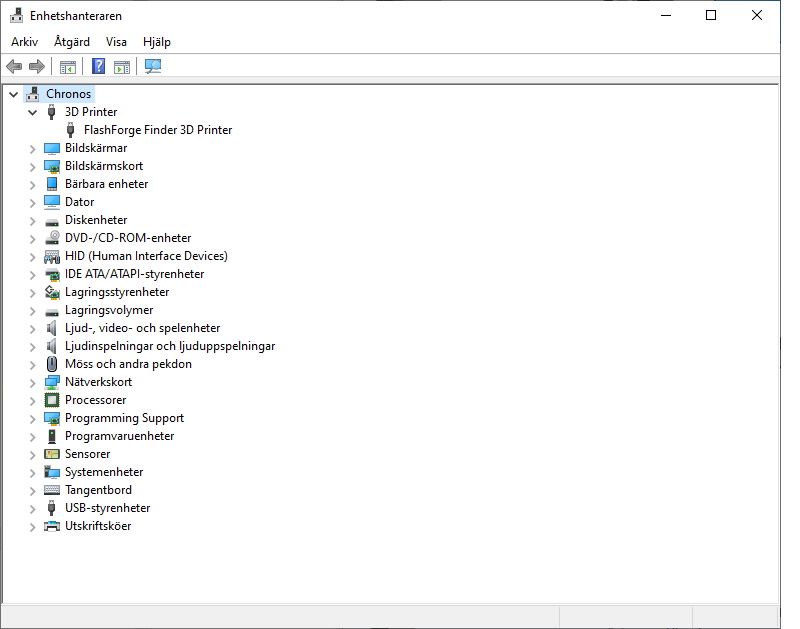Open the Åtgärd menu
The width and height of the screenshot is (800, 629).
(72, 42)
